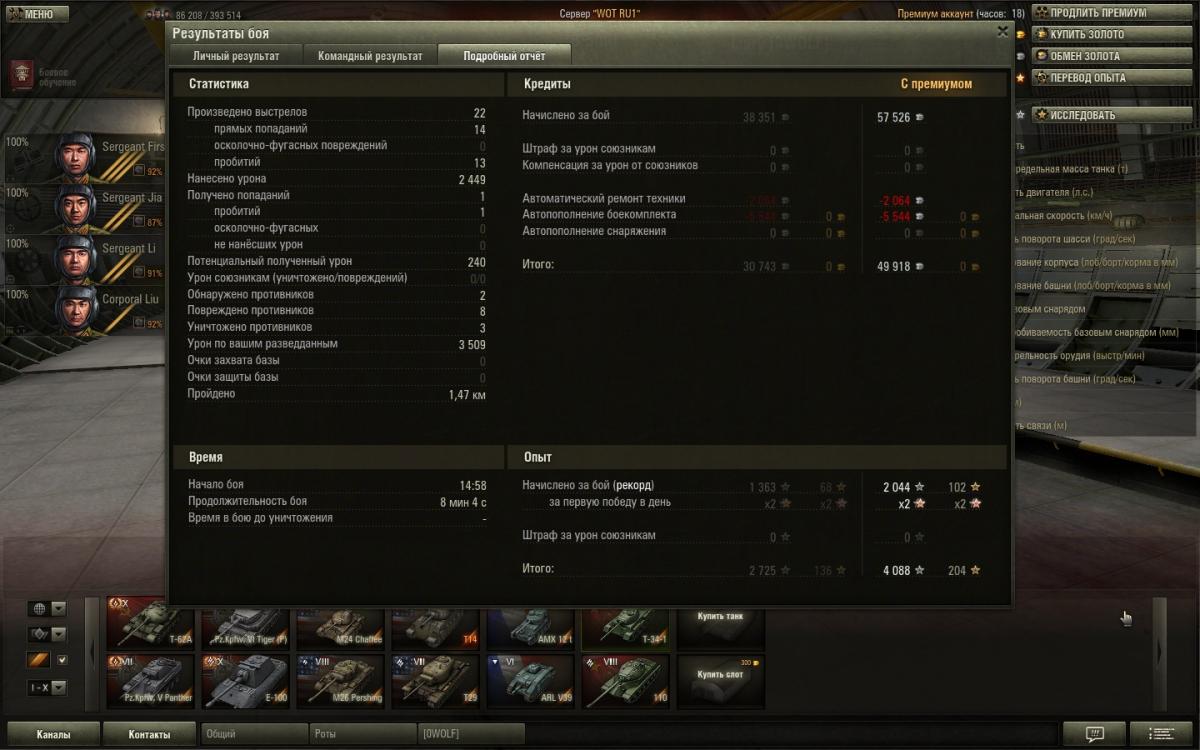Image resolution: width=1200 pixels, height=750 pixels.
Task: Open the Меню button at top left
Action: [x=37, y=14]
